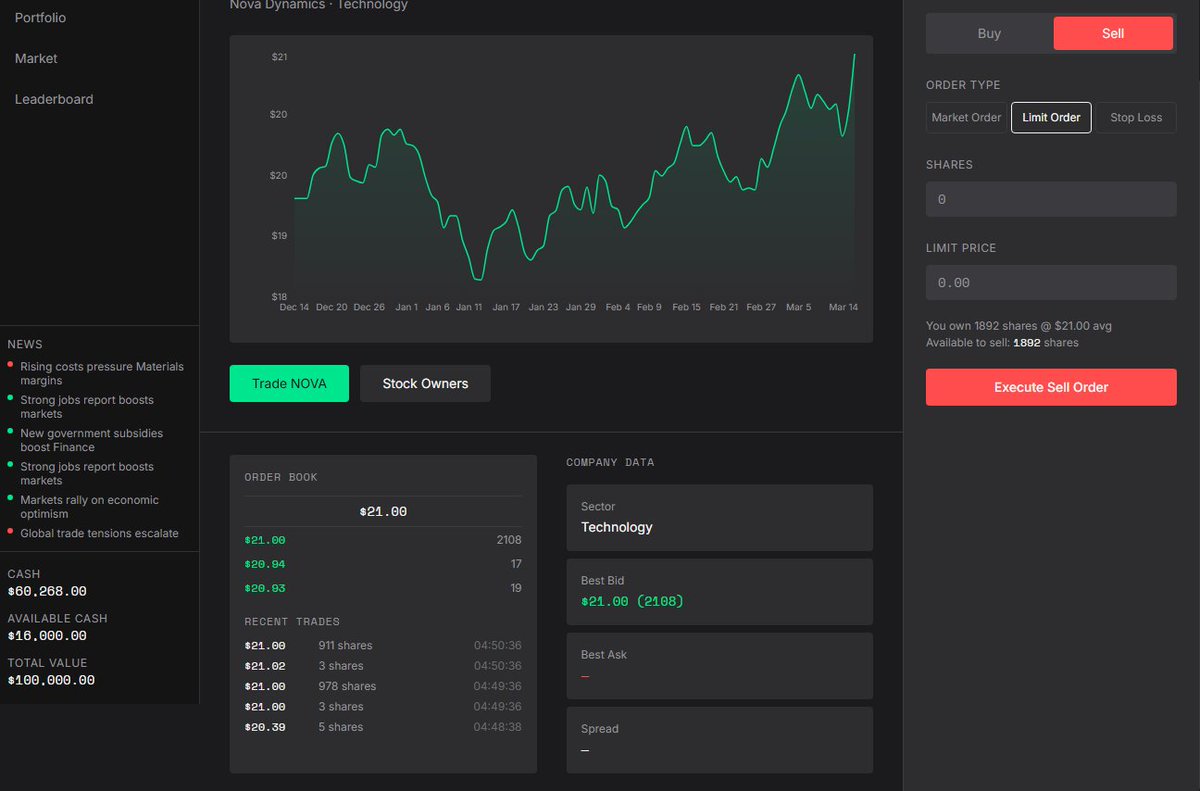Click the Best Bid $21.00 (2108) card
1200x791 pixels.
tap(719, 592)
